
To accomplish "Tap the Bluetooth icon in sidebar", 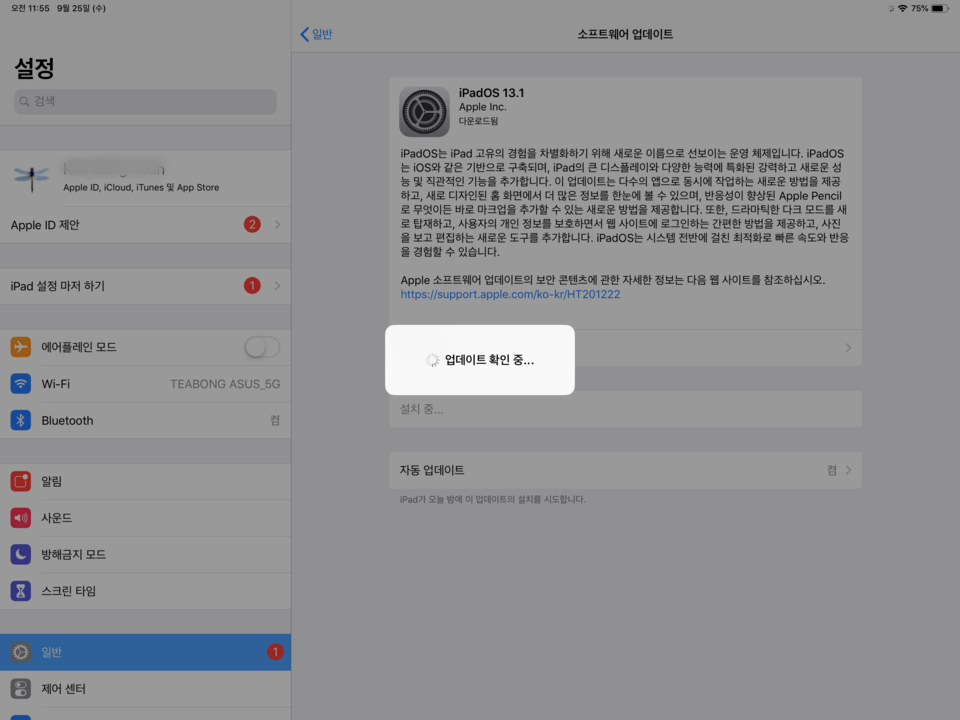I will (20, 421).
